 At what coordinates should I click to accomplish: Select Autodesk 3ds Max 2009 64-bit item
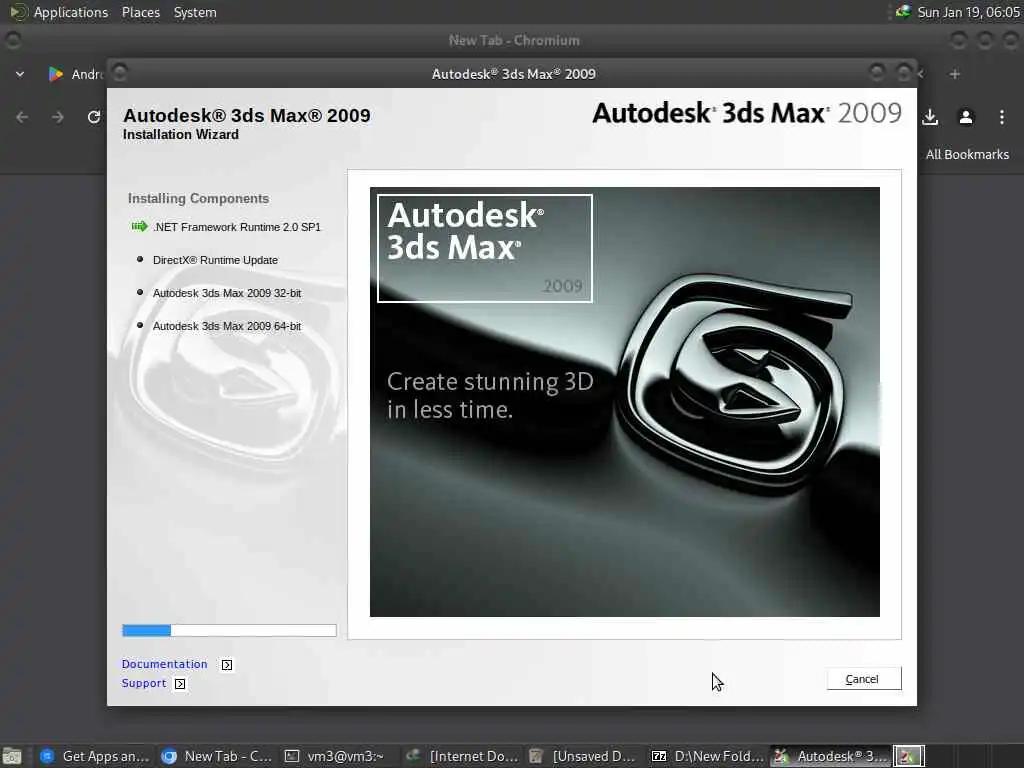(227, 326)
